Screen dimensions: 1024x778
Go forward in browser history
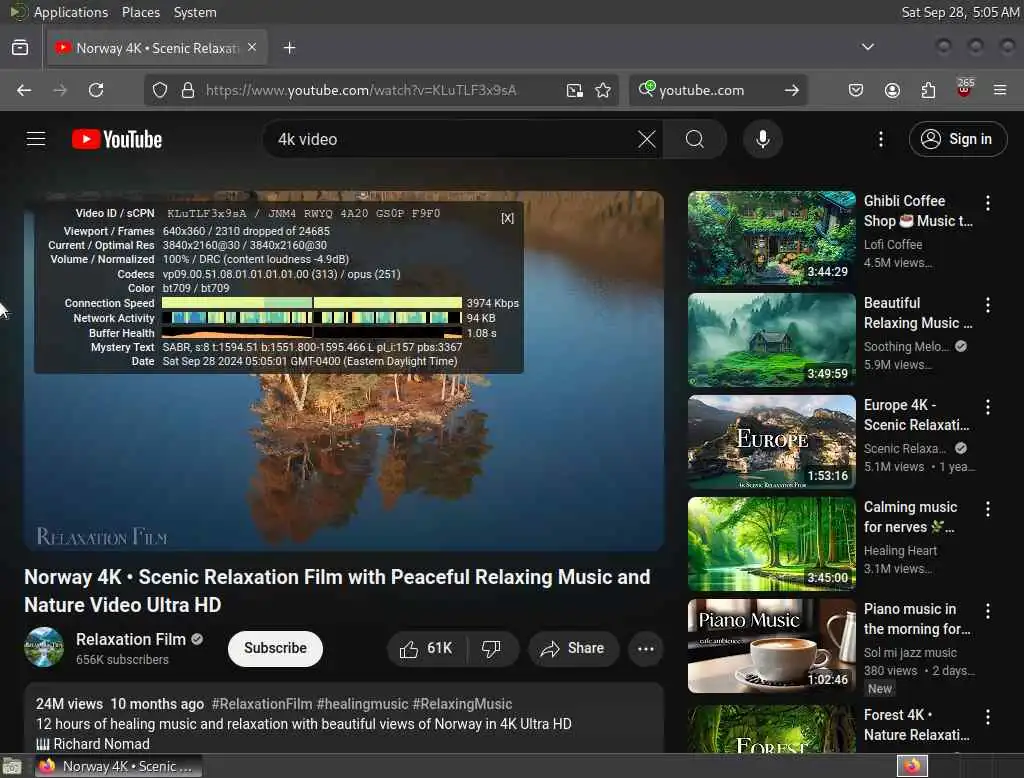click(x=60, y=90)
